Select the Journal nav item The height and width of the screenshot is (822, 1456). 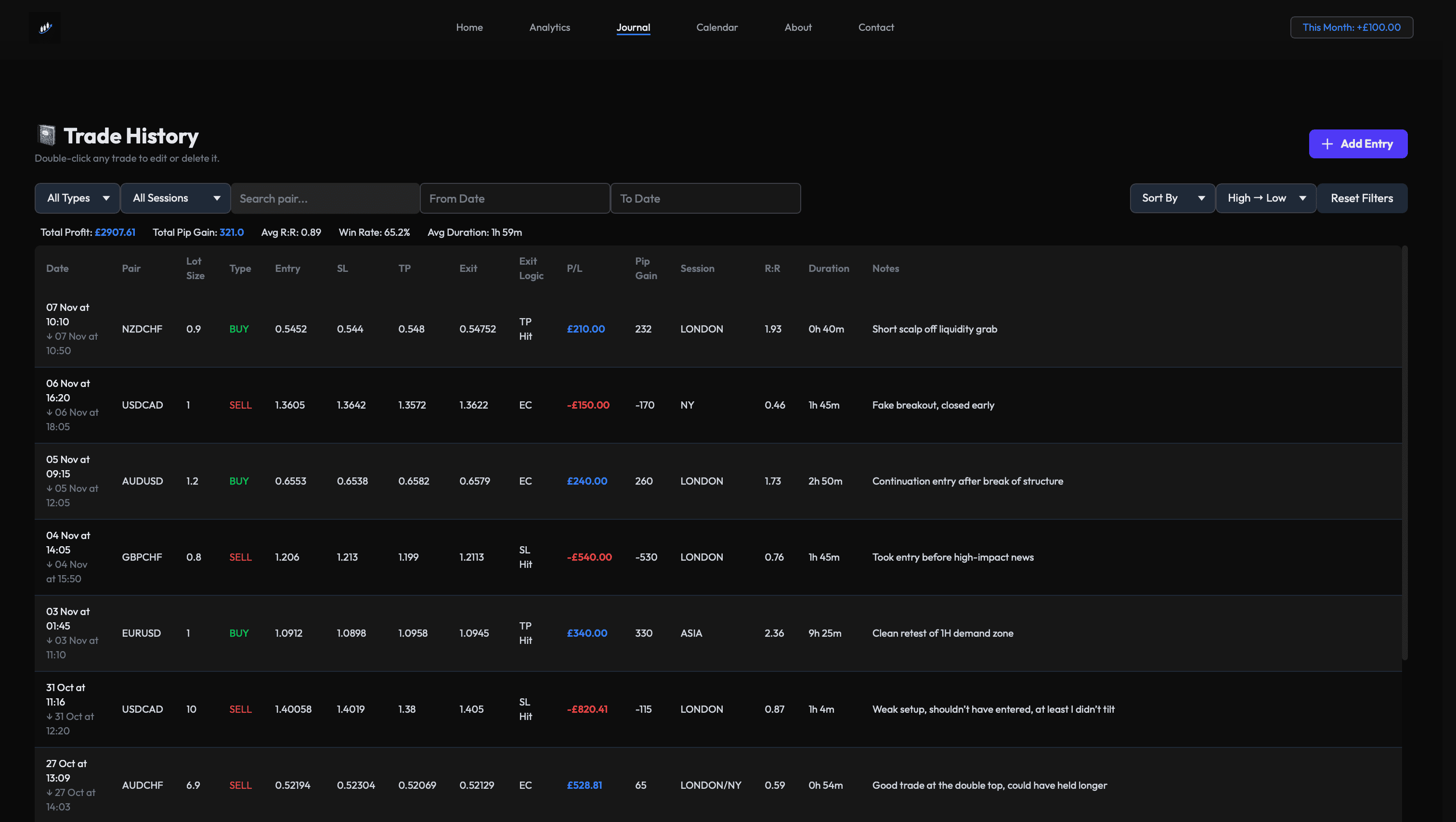coord(634,27)
